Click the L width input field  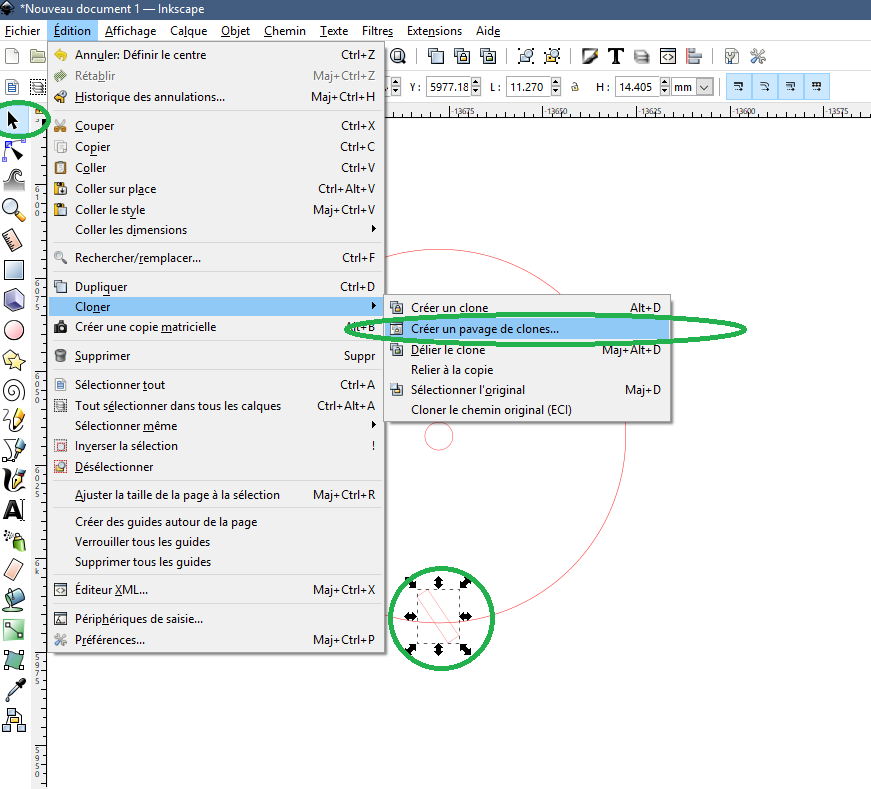tap(528, 87)
